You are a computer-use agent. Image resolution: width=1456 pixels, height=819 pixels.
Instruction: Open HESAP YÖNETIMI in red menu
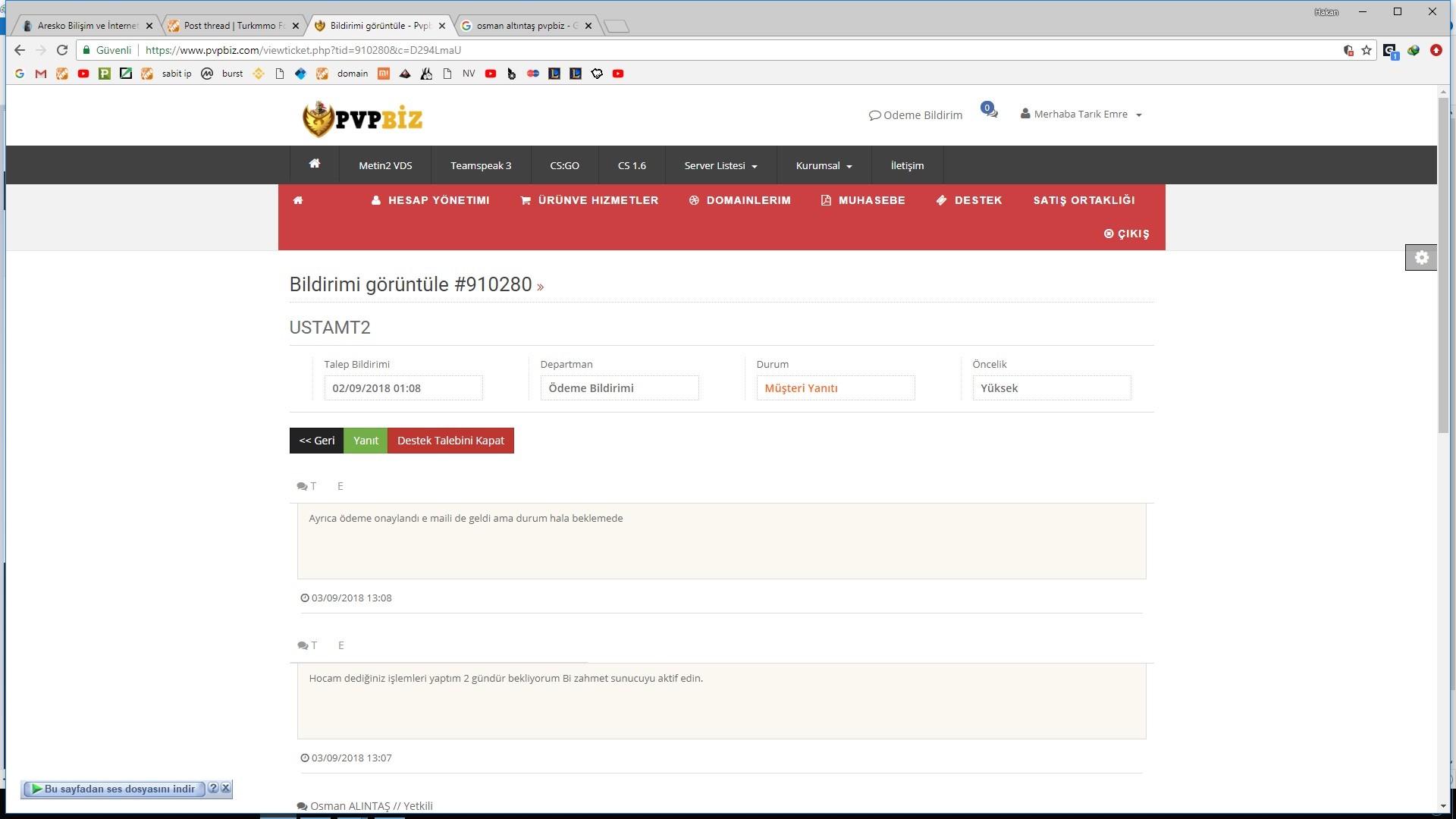tap(430, 200)
